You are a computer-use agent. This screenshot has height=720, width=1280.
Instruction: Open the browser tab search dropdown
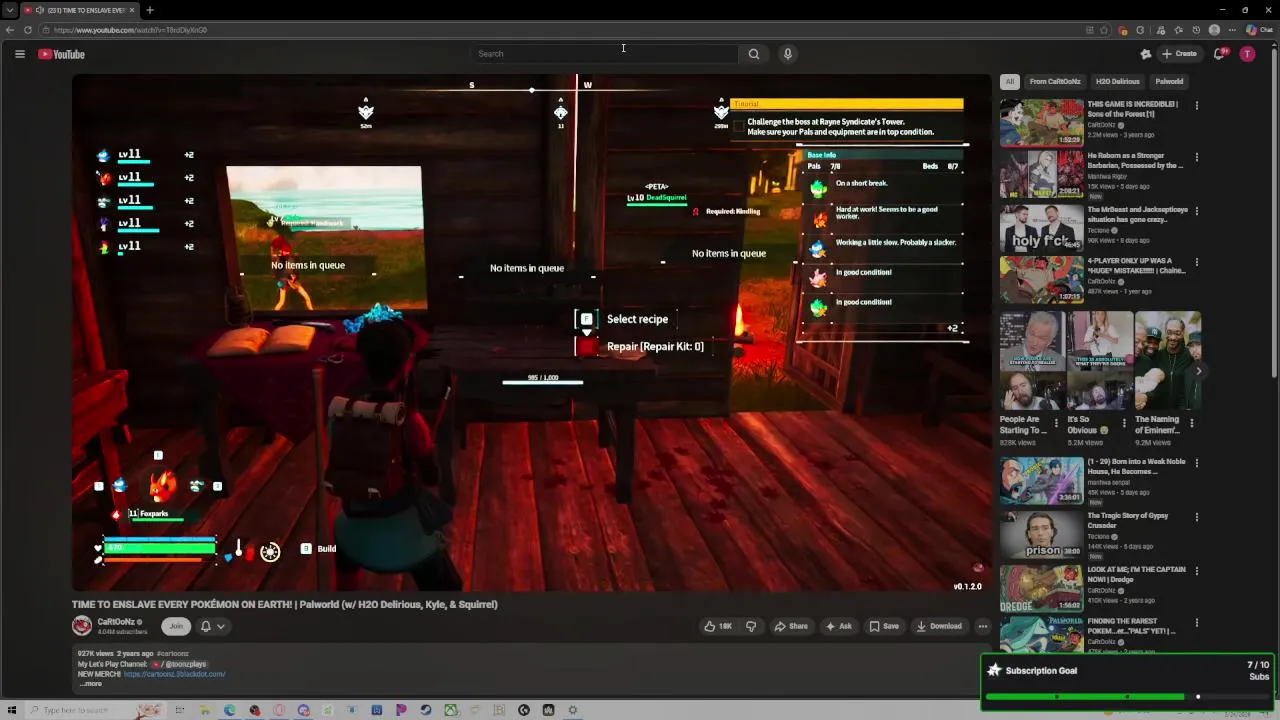8,10
